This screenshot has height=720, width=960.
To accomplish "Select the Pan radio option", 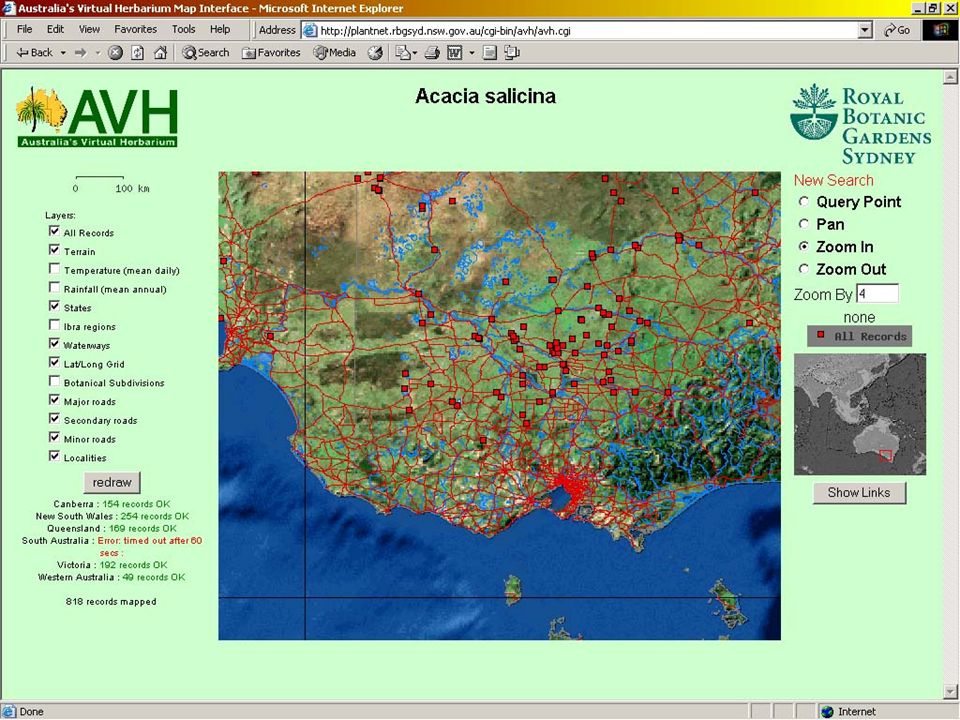I will [x=804, y=224].
